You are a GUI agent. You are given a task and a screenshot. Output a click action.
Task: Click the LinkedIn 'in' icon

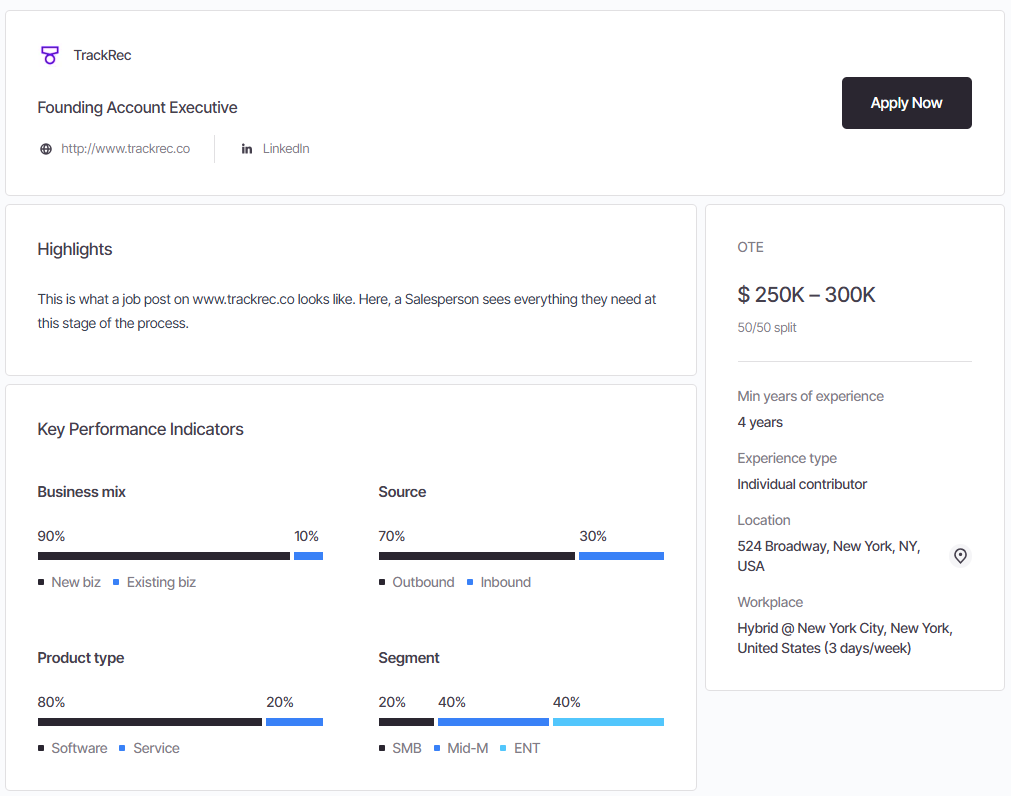pyautogui.click(x=247, y=149)
